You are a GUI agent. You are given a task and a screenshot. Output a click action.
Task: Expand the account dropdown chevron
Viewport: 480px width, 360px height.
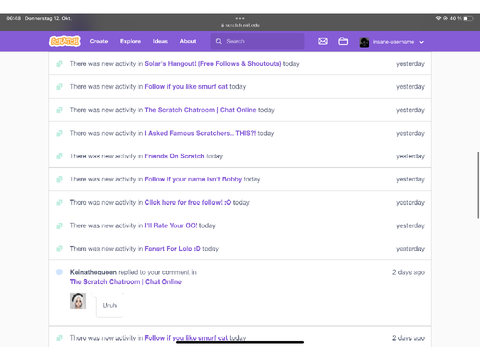tap(421, 42)
